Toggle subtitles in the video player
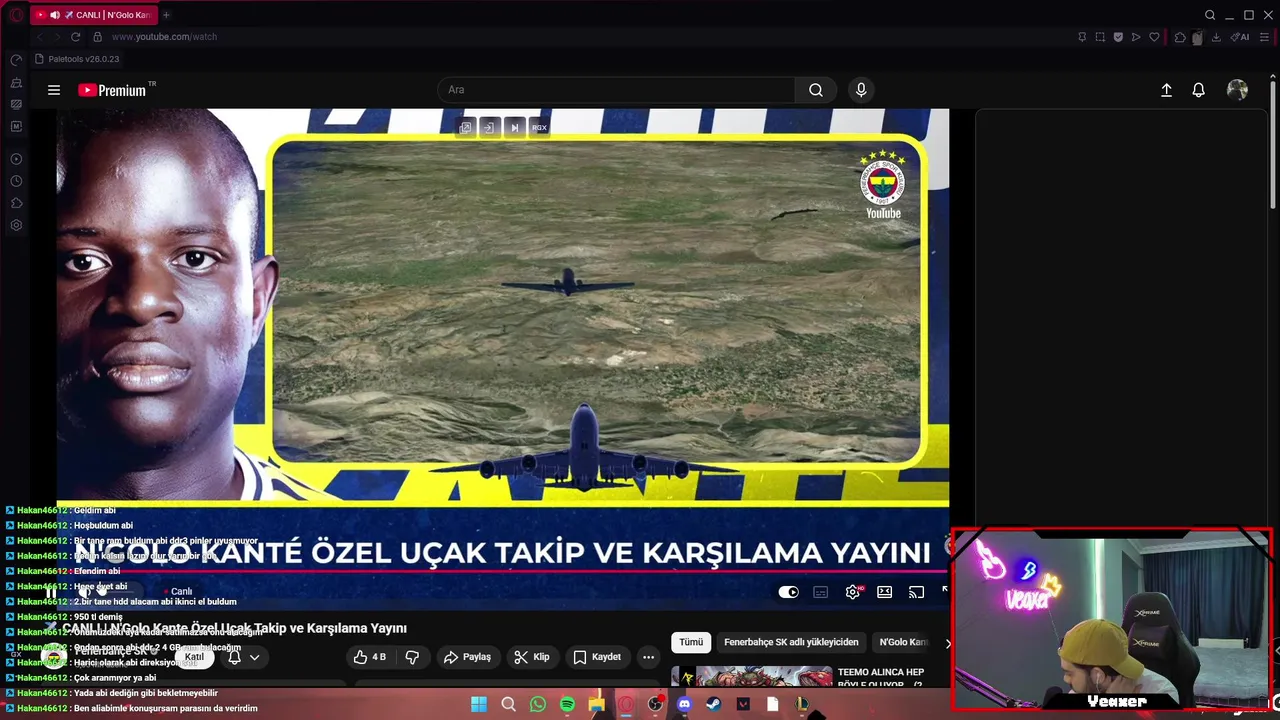 pos(821,592)
